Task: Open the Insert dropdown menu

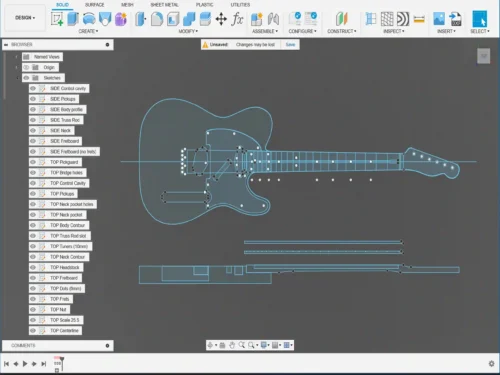Action: click(x=446, y=31)
